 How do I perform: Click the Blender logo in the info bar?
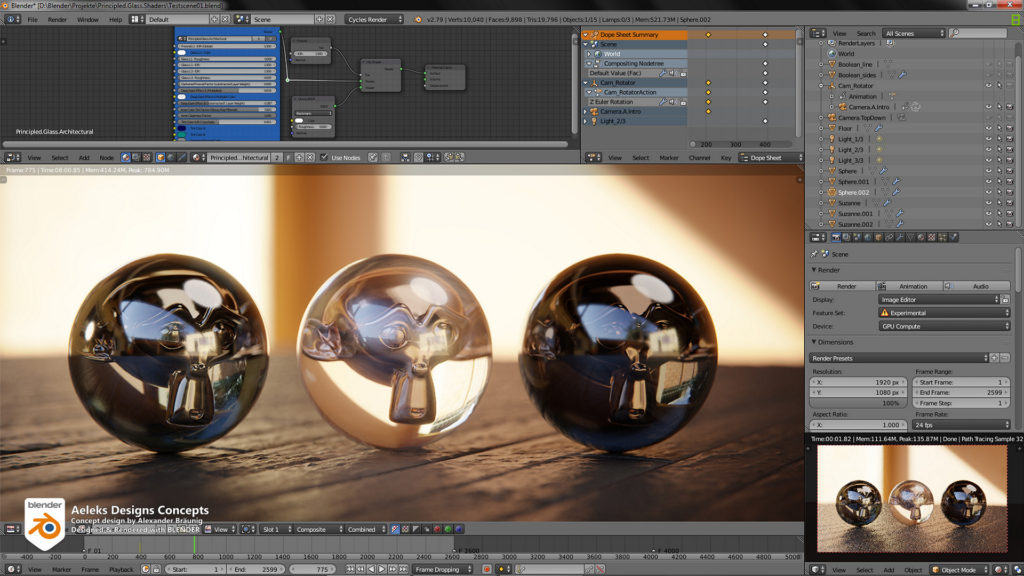click(x=418, y=20)
